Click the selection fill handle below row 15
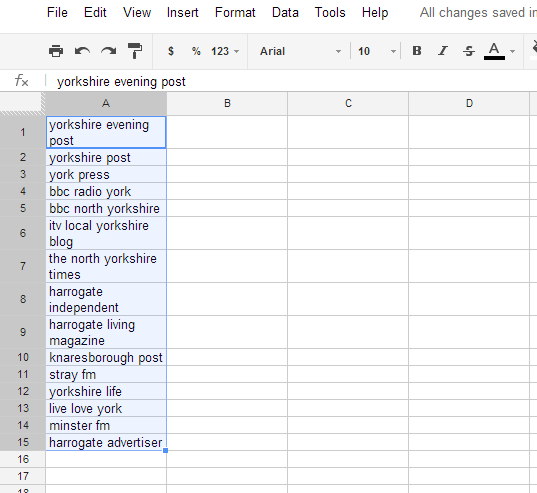Viewport: 537px width, 493px height. [x=165, y=451]
